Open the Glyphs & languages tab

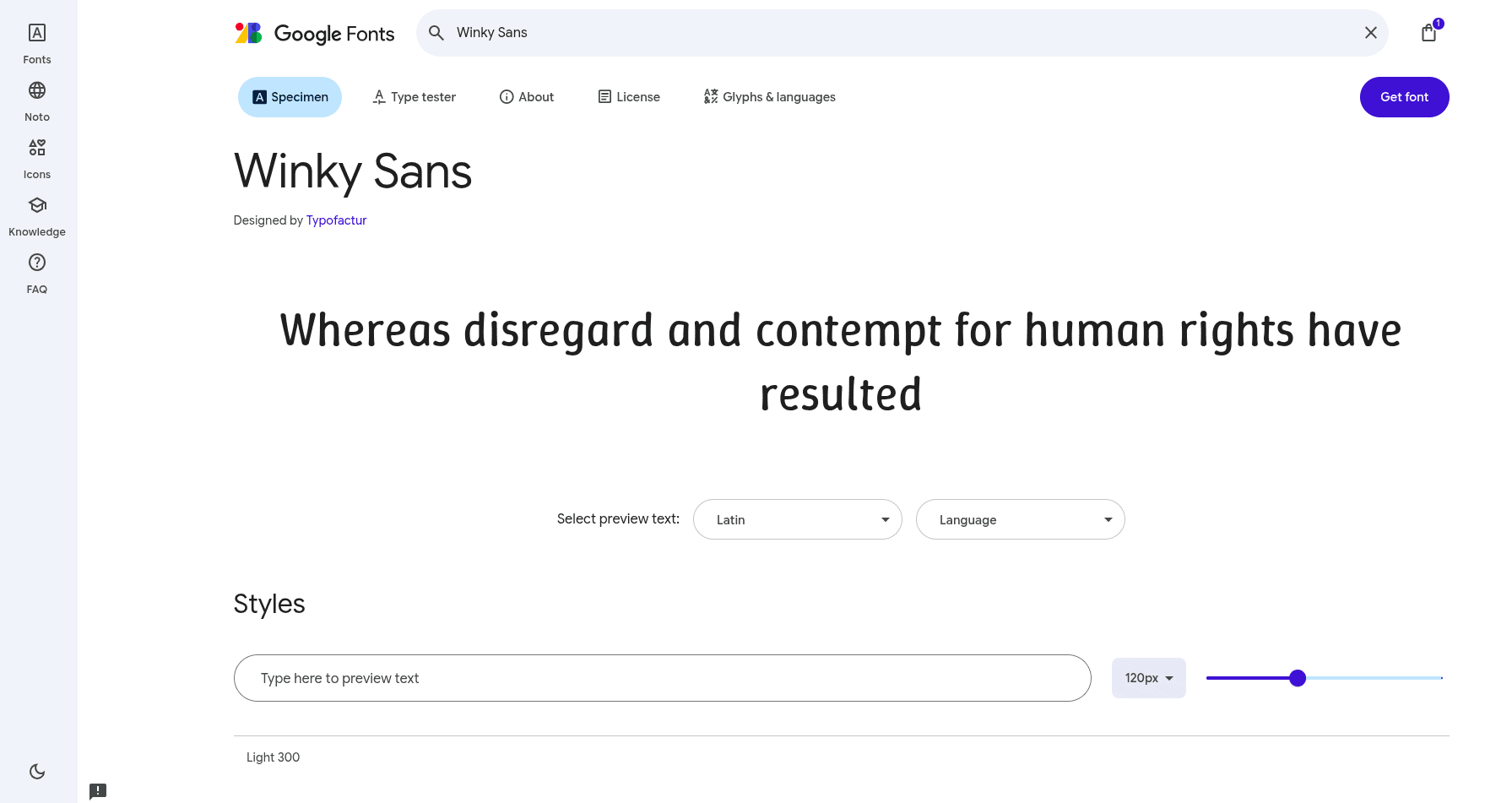(769, 96)
